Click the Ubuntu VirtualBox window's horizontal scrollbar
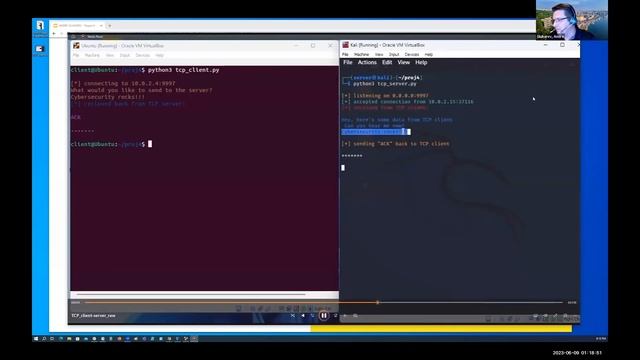This screenshot has width=640, height=360. 191,294
